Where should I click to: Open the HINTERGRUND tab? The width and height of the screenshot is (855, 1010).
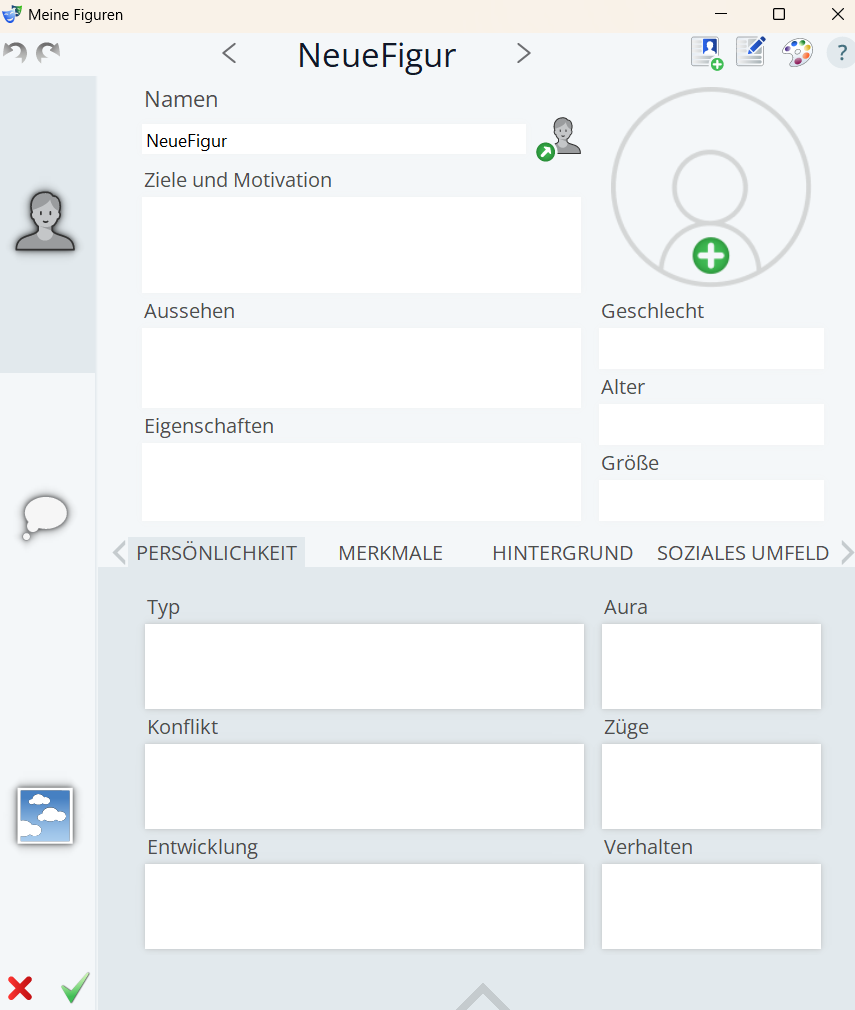562,553
